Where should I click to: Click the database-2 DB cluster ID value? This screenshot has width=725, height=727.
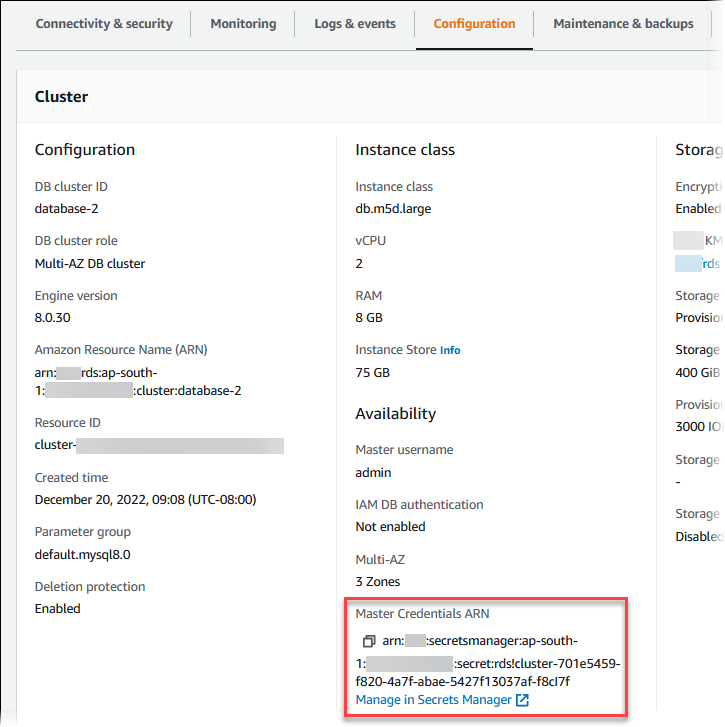click(66, 209)
